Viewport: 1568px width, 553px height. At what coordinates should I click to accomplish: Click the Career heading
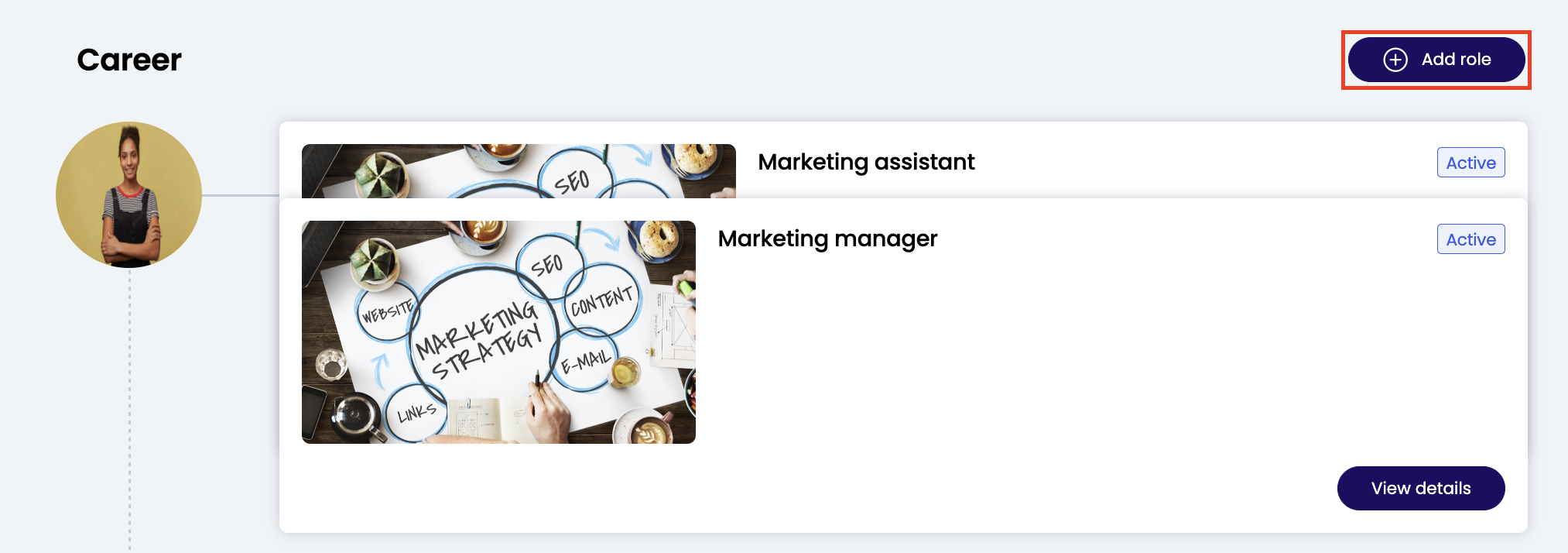pyautogui.click(x=129, y=60)
